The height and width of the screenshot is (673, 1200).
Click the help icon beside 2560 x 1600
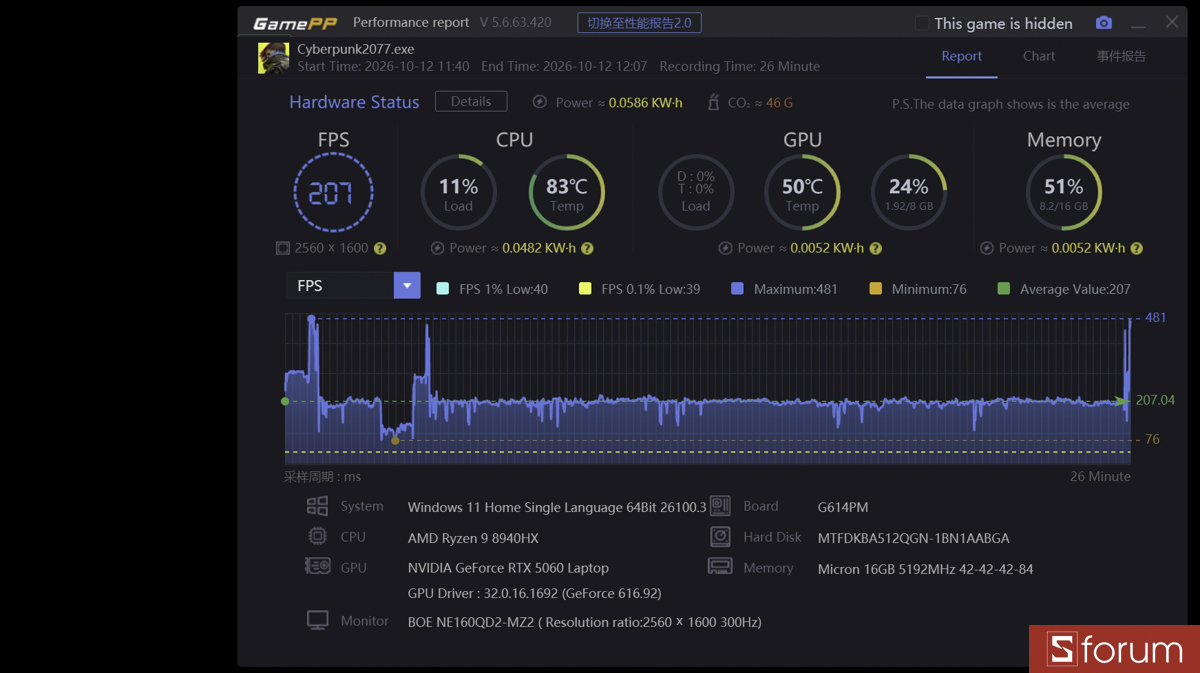tap(380, 248)
